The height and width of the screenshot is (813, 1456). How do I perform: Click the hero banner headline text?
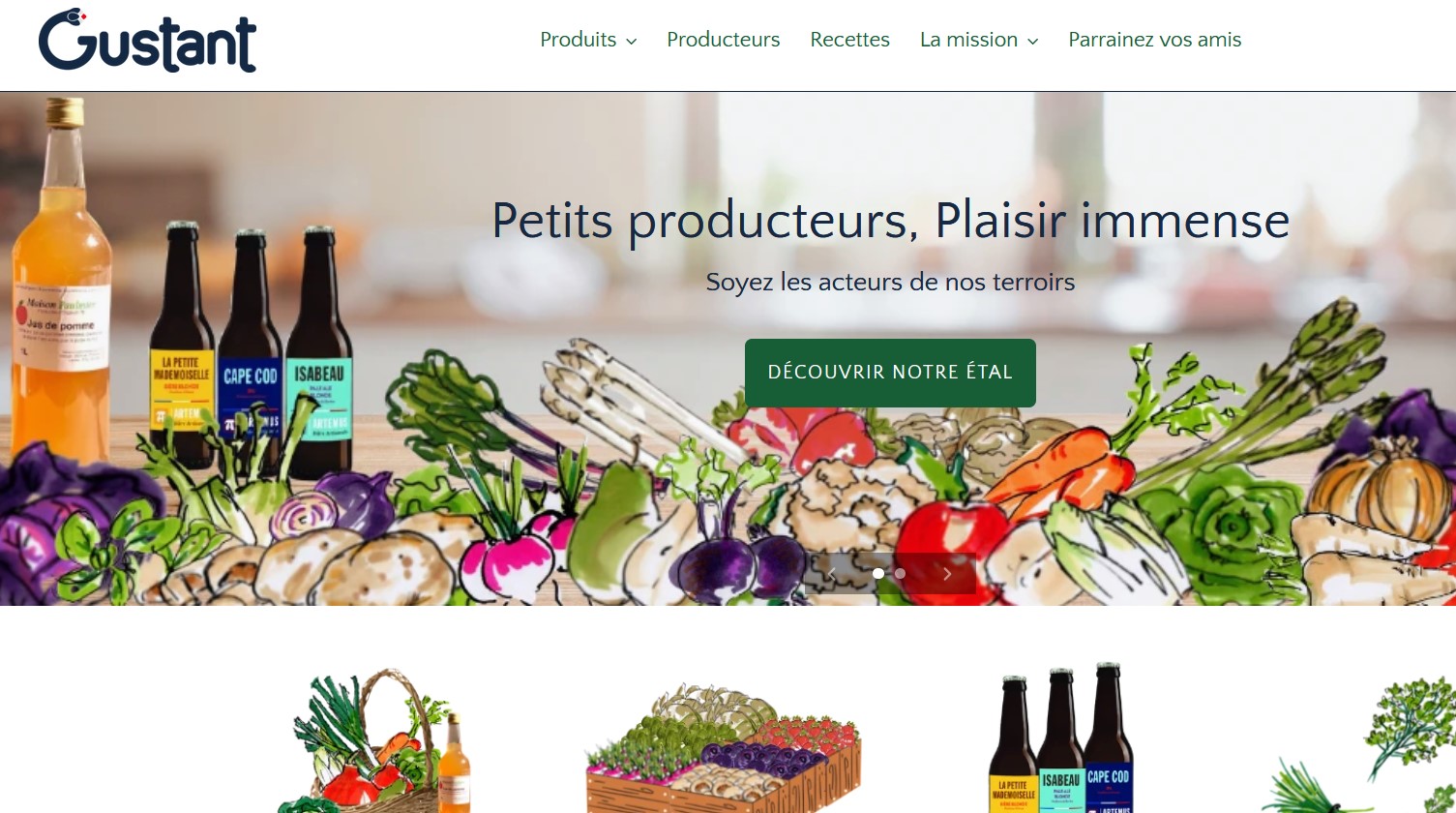point(890,221)
